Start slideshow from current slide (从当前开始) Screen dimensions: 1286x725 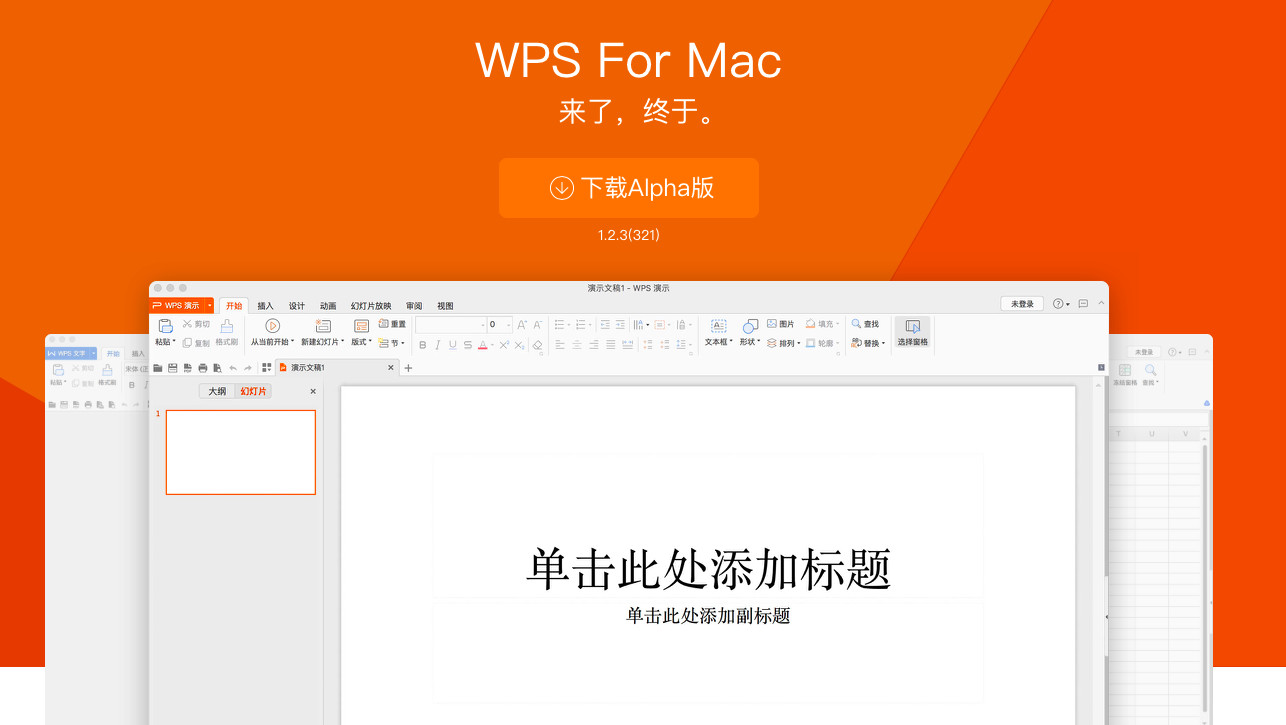(272, 333)
